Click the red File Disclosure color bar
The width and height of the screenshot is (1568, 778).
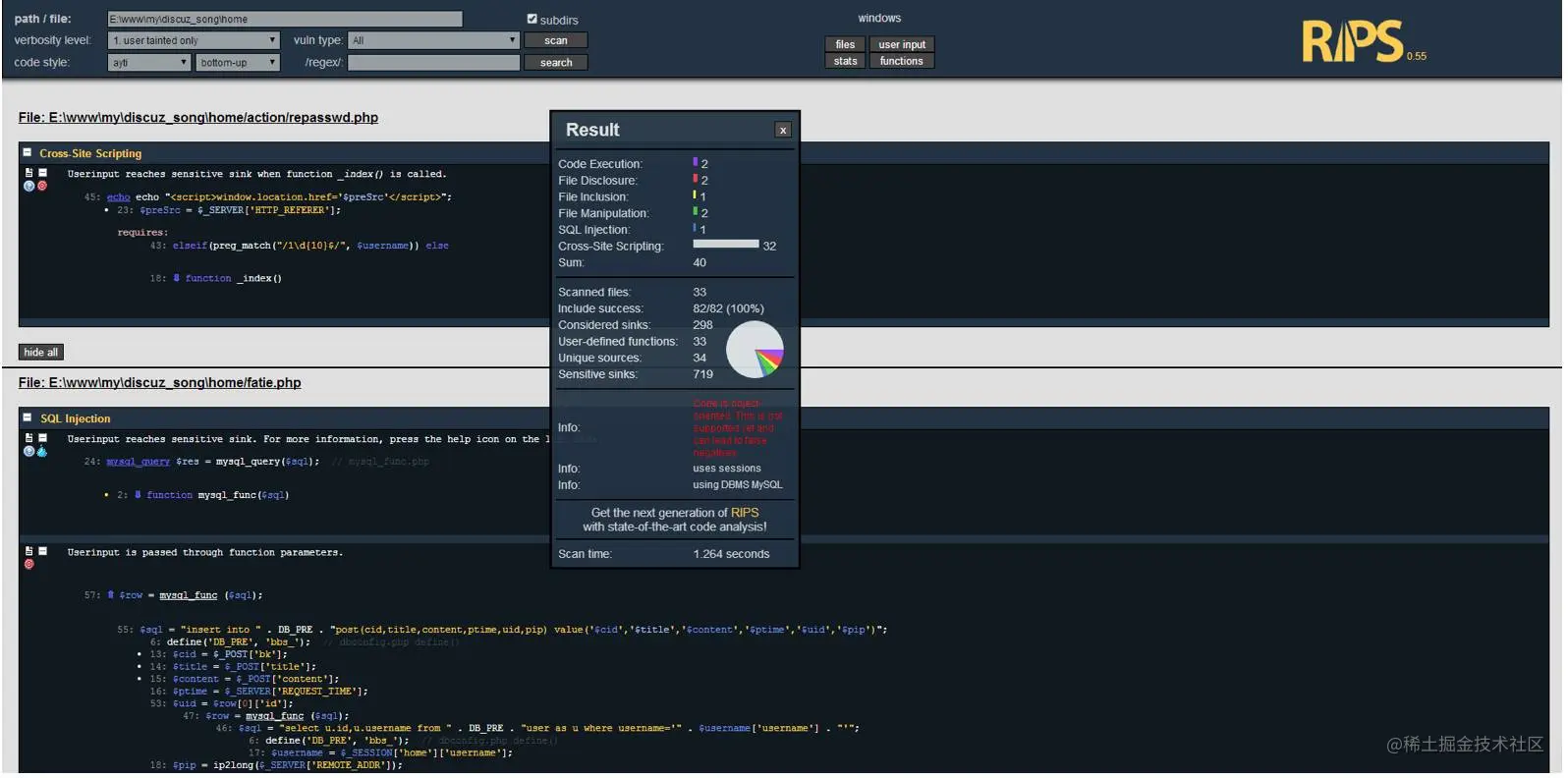click(x=696, y=179)
